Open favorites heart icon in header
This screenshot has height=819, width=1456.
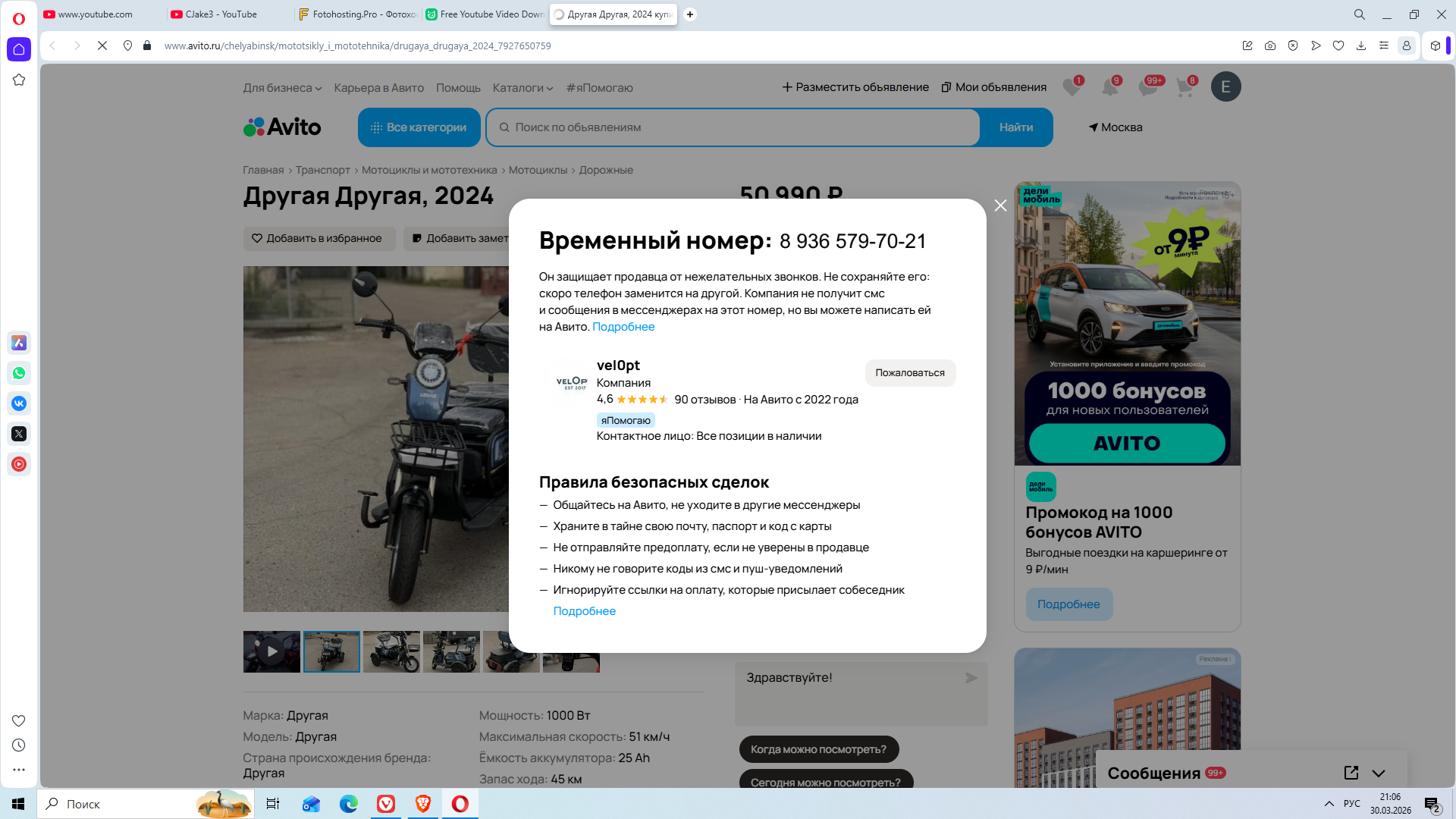click(x=1071, y=87)
